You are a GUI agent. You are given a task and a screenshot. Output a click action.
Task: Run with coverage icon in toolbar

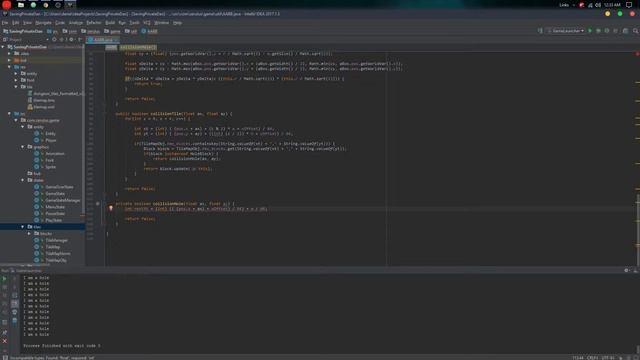point(607,31)
